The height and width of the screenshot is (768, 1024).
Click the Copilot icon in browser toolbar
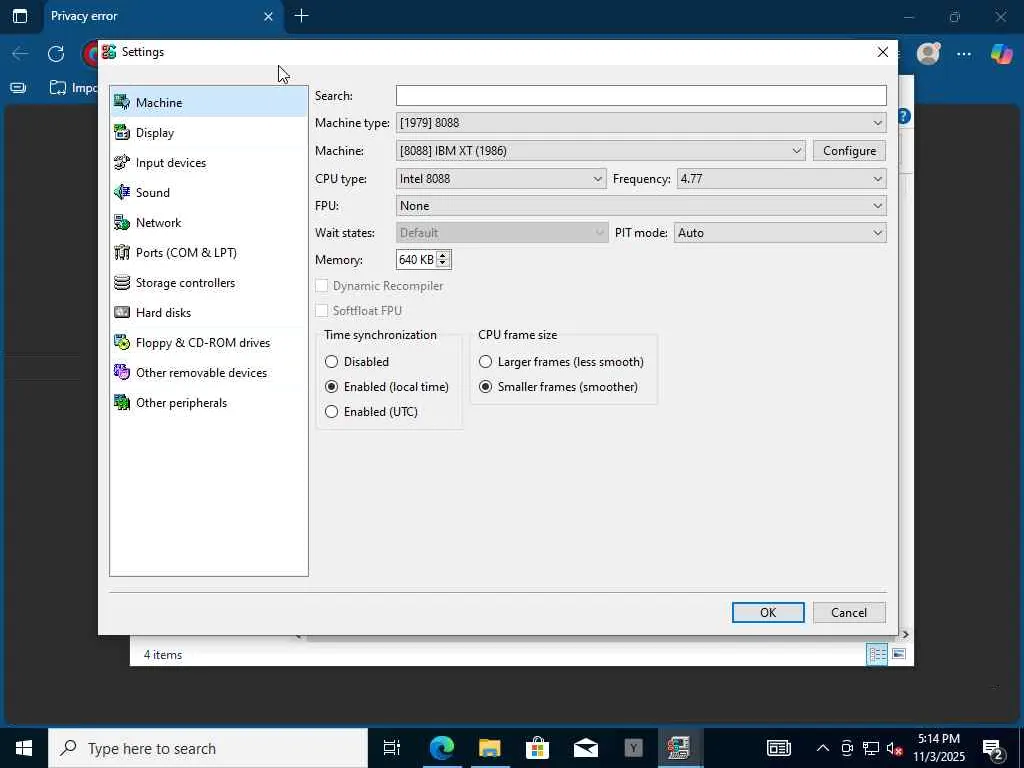pyautogui.click(x=1001, y=54)
